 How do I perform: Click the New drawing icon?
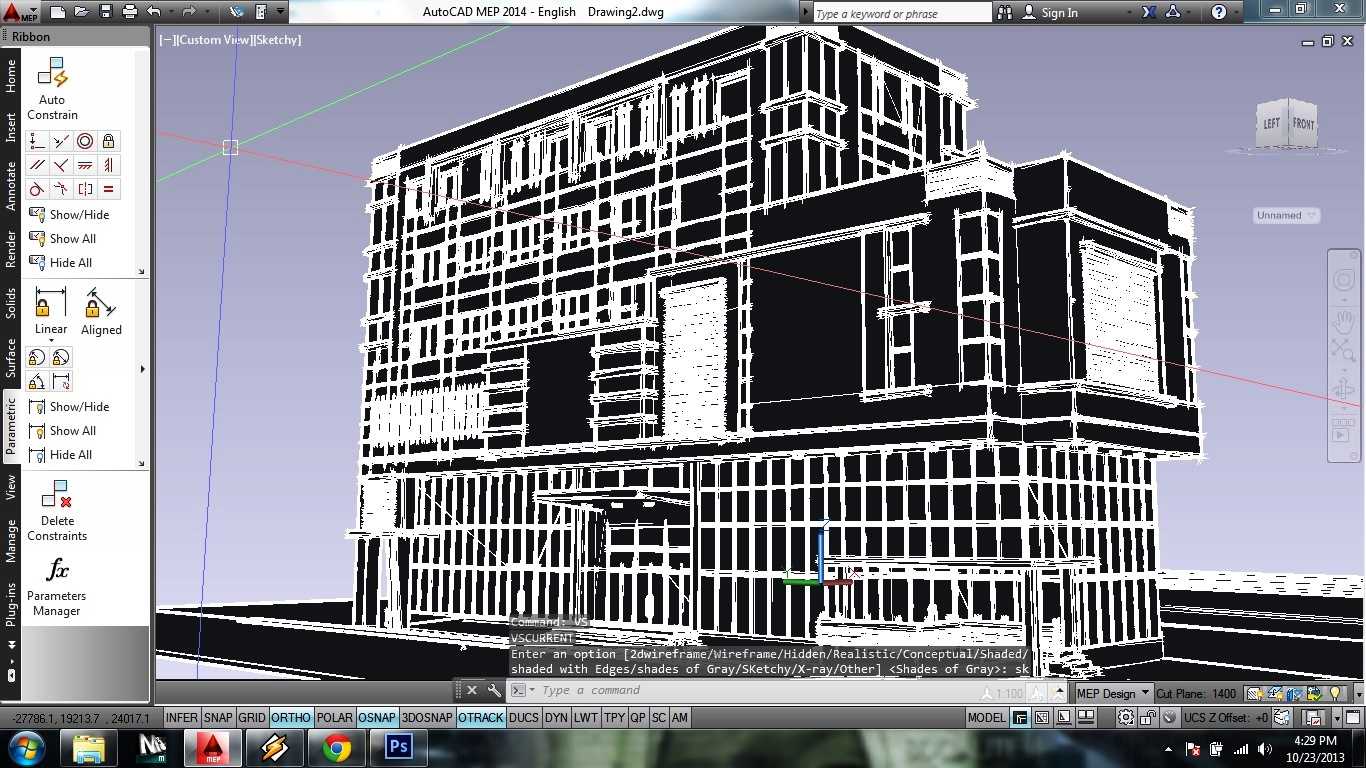(x=57, y=12)
